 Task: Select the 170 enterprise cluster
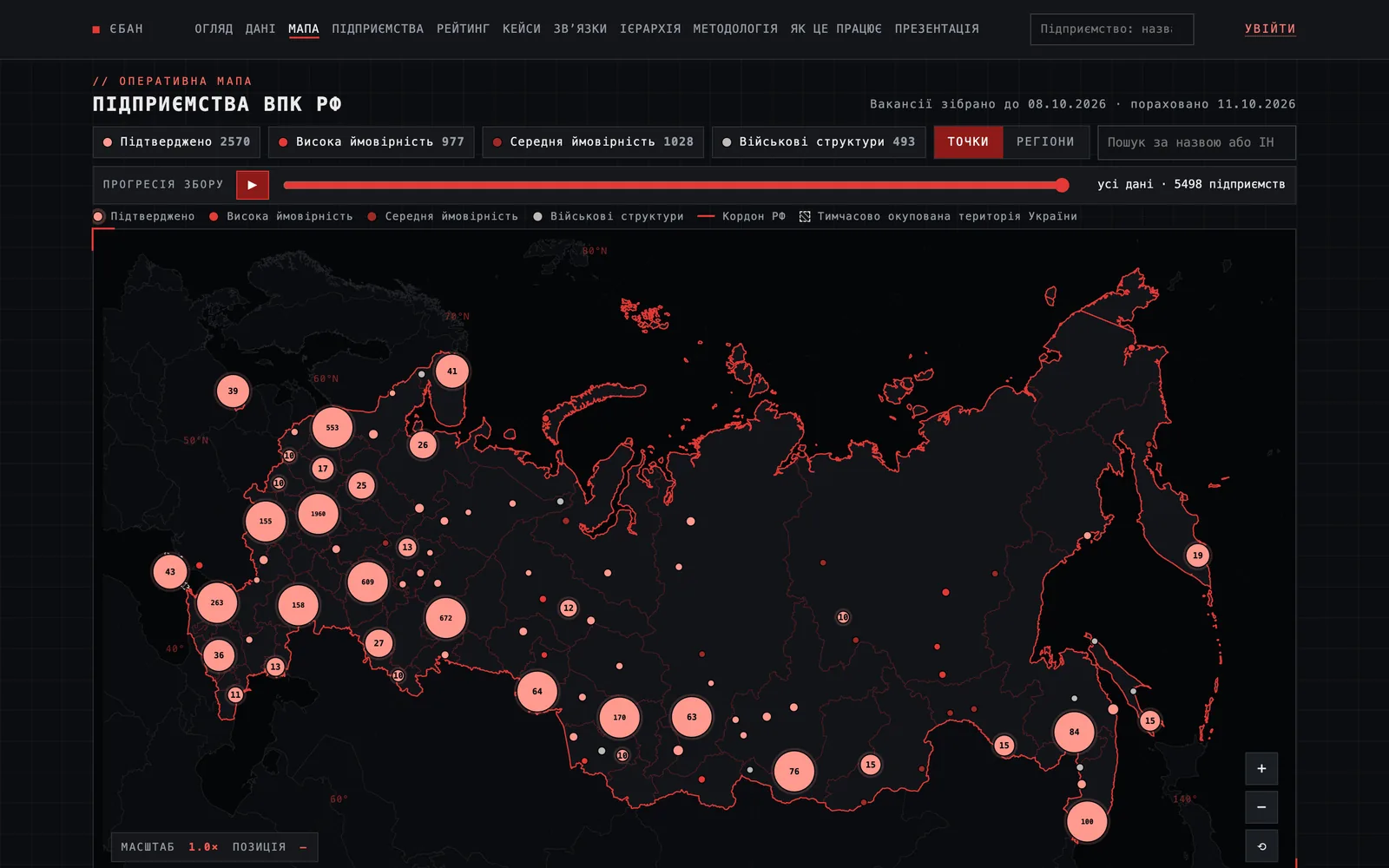coord(620,717)
